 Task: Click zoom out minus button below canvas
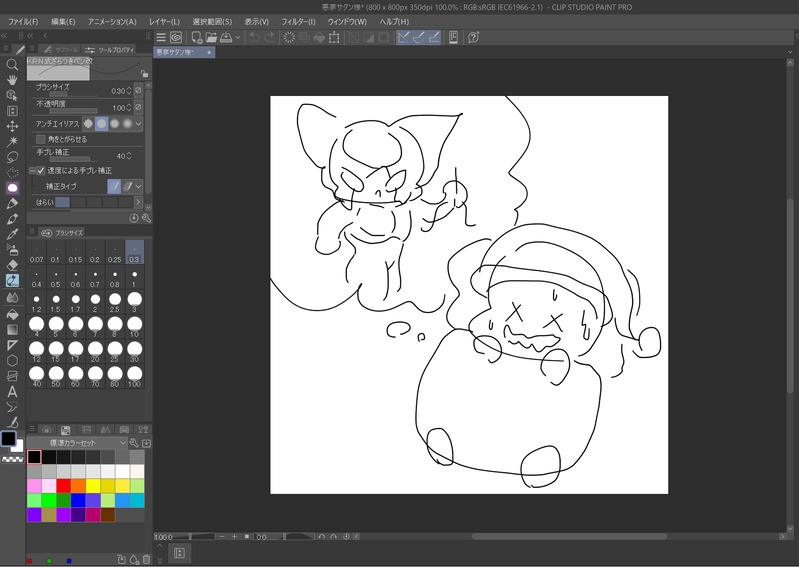coord(222,536)
